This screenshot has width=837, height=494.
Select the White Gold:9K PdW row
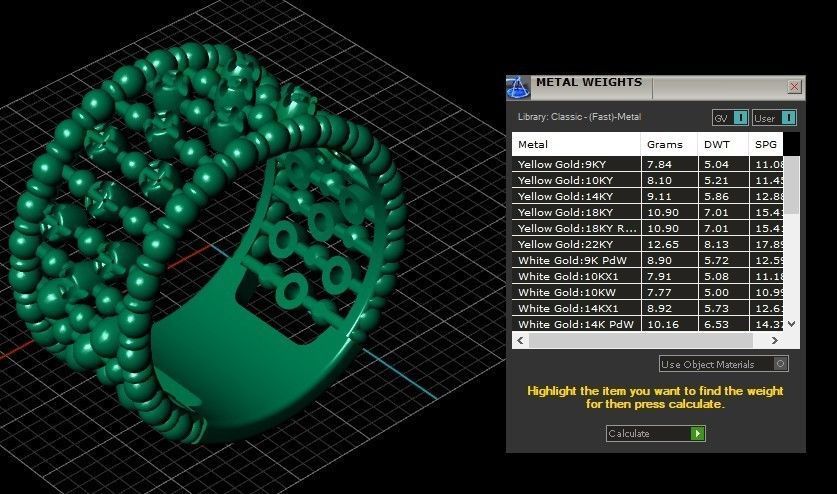pos(648,260)
